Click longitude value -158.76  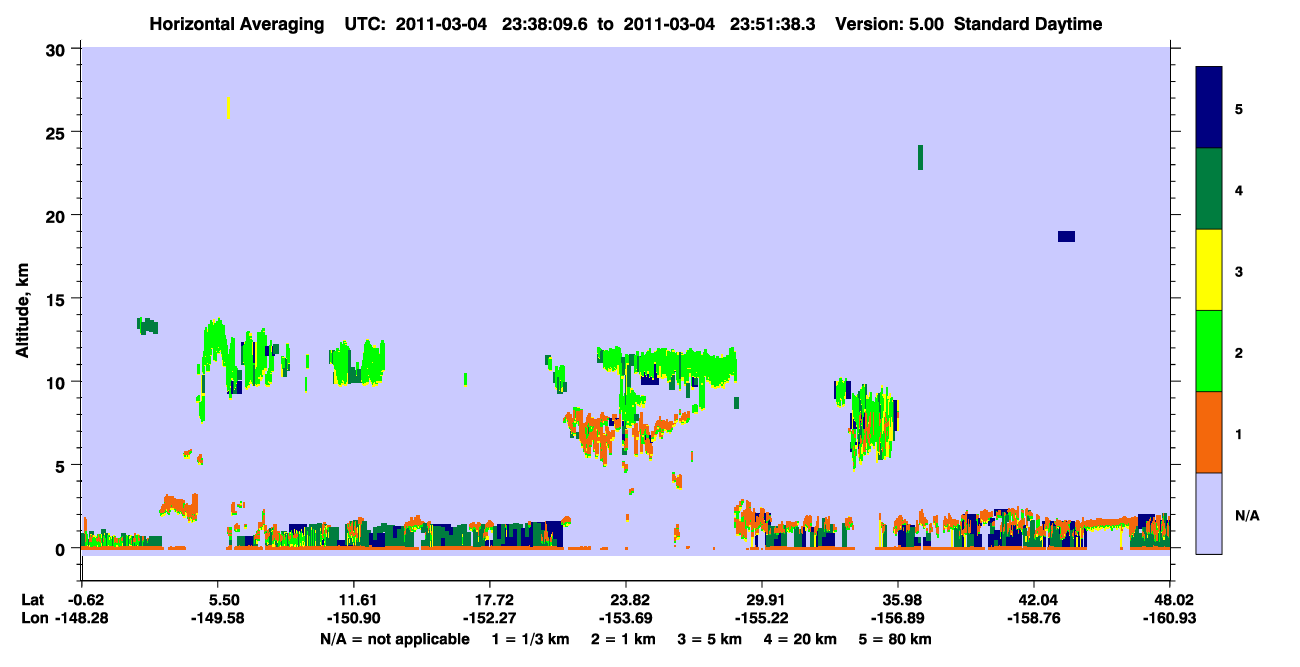coord(1034,619)
